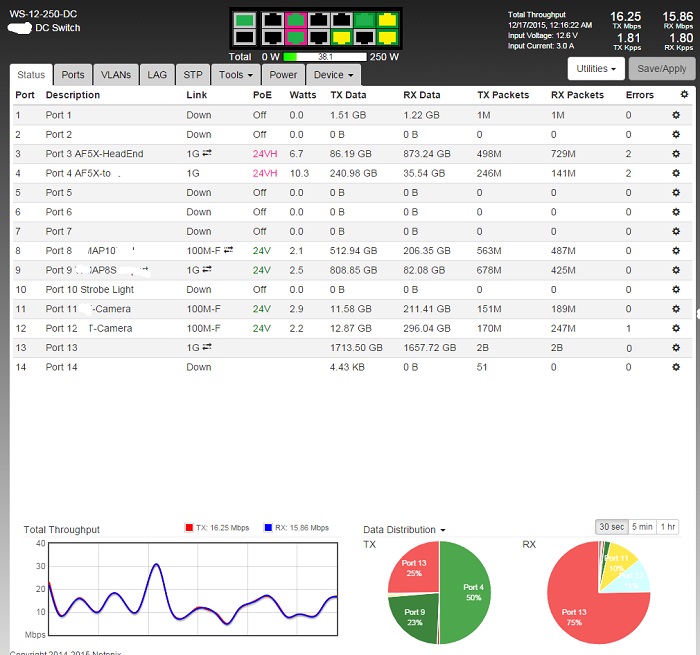Click port 11 yellow jack in switch diagram
This screenshot has width=700, height=655.
(387, 20)
